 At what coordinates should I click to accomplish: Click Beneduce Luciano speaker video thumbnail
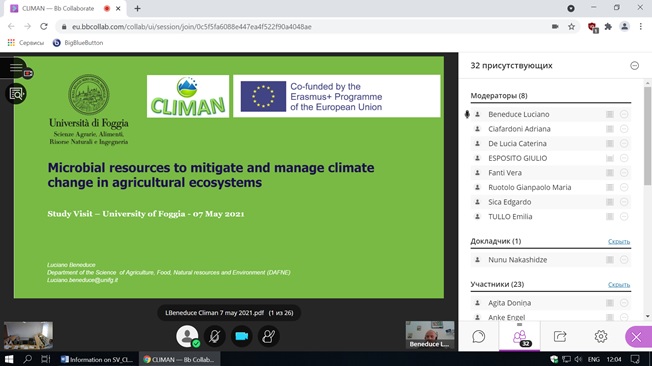tap(430, 334)
